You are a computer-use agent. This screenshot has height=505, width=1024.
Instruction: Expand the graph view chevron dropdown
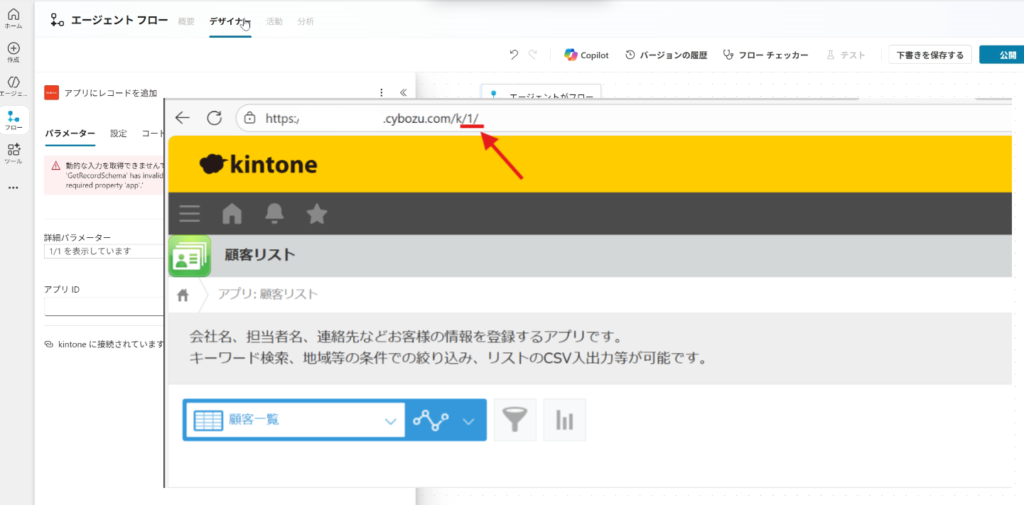468,421
